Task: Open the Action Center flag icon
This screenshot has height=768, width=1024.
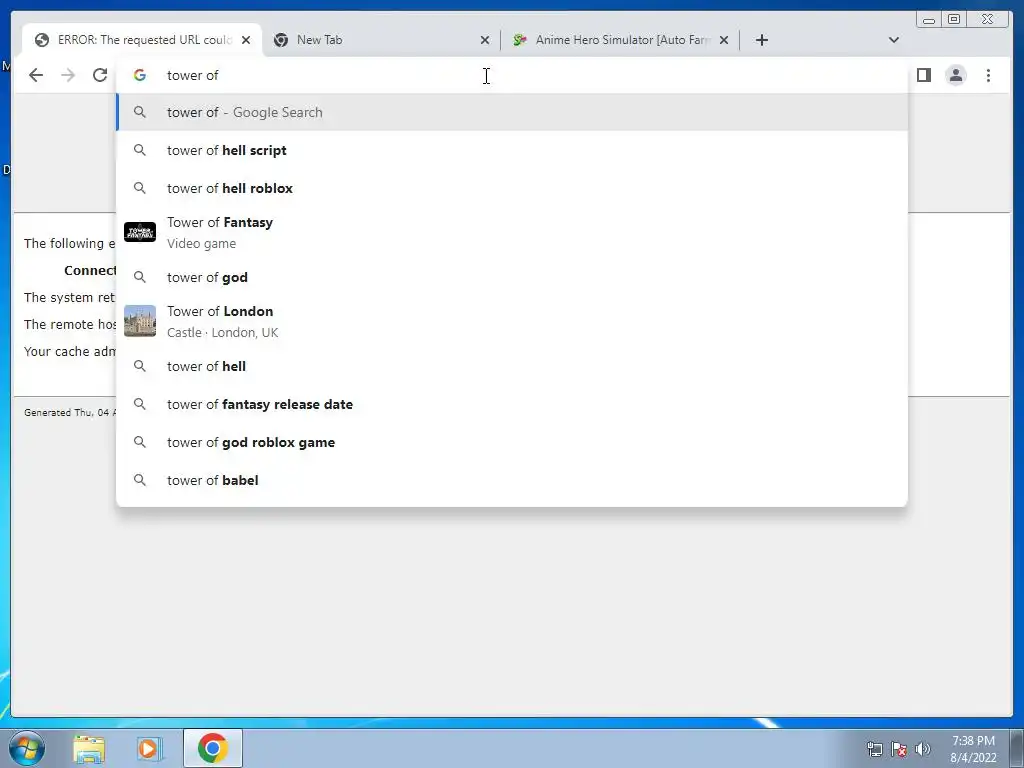Action: tap(899, 749)
